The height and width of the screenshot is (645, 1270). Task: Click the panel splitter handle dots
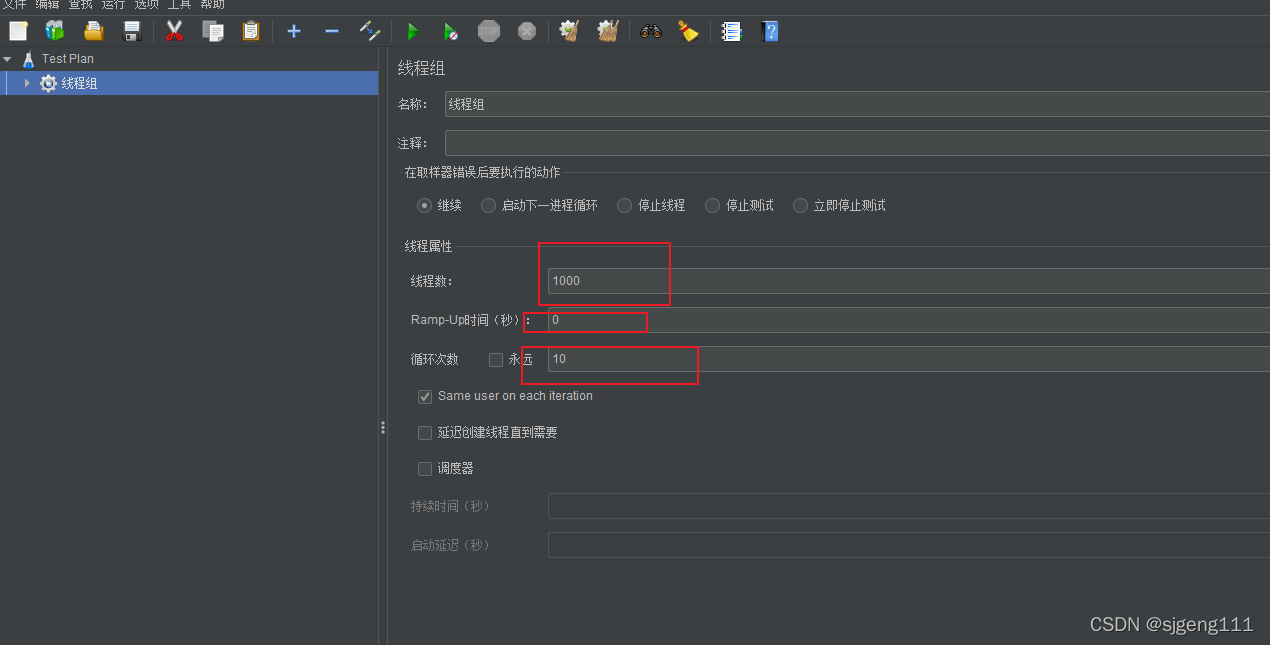point(383,428)
